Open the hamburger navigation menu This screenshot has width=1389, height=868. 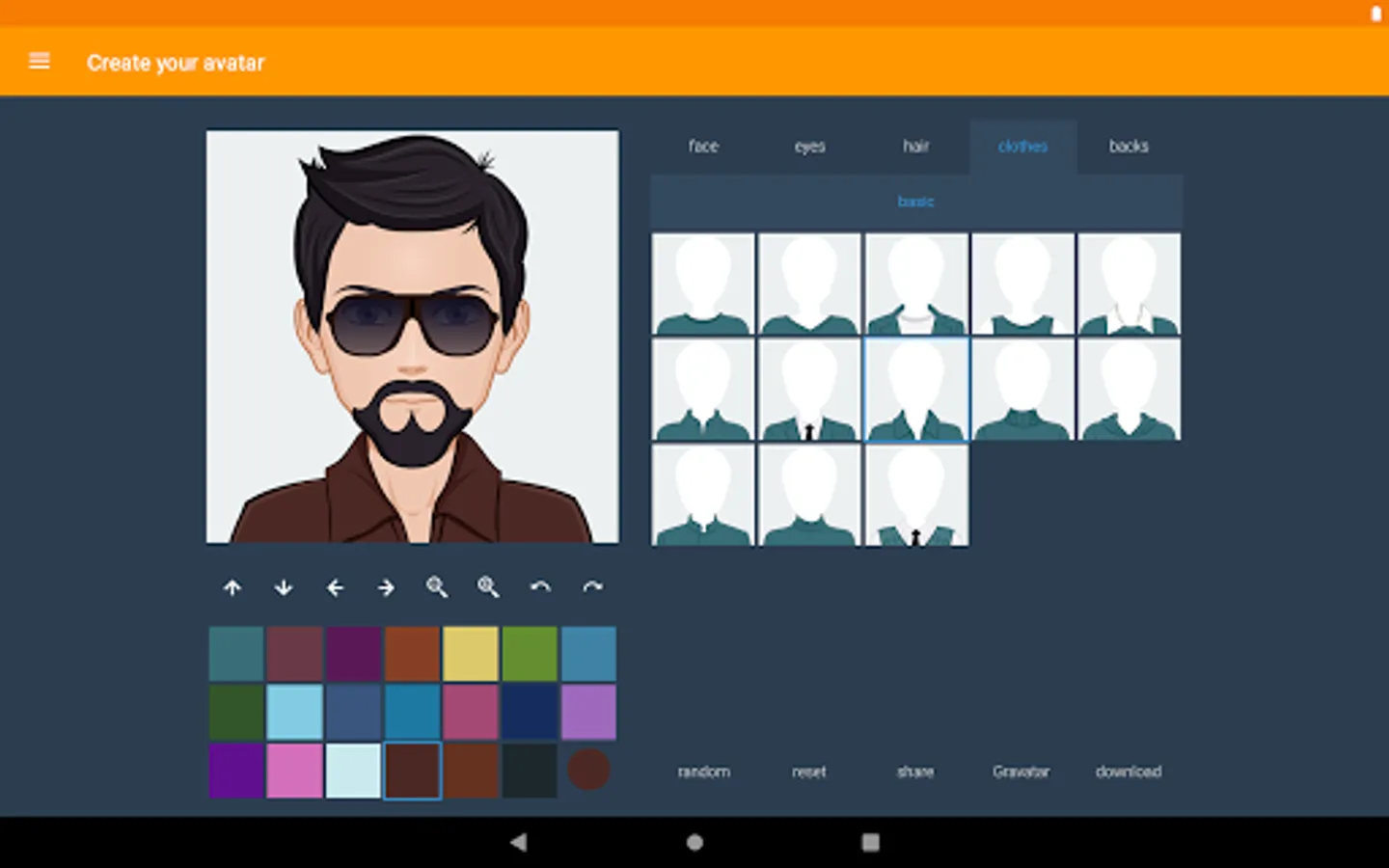click(x=40, y=62)
